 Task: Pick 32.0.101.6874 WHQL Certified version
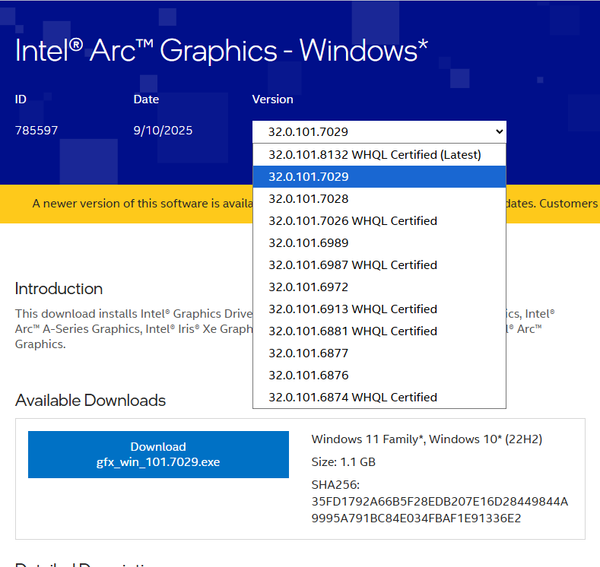pyautogui.click(x=353, y=397)
